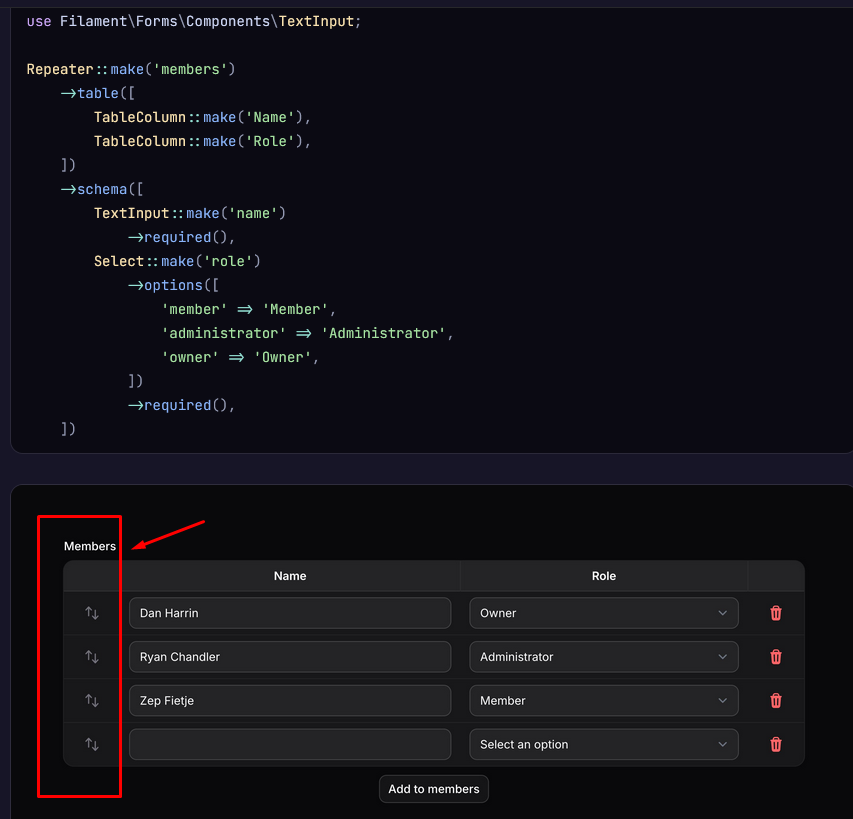Focus the empty name input field
853x819 pixels.
pos(290,744)
